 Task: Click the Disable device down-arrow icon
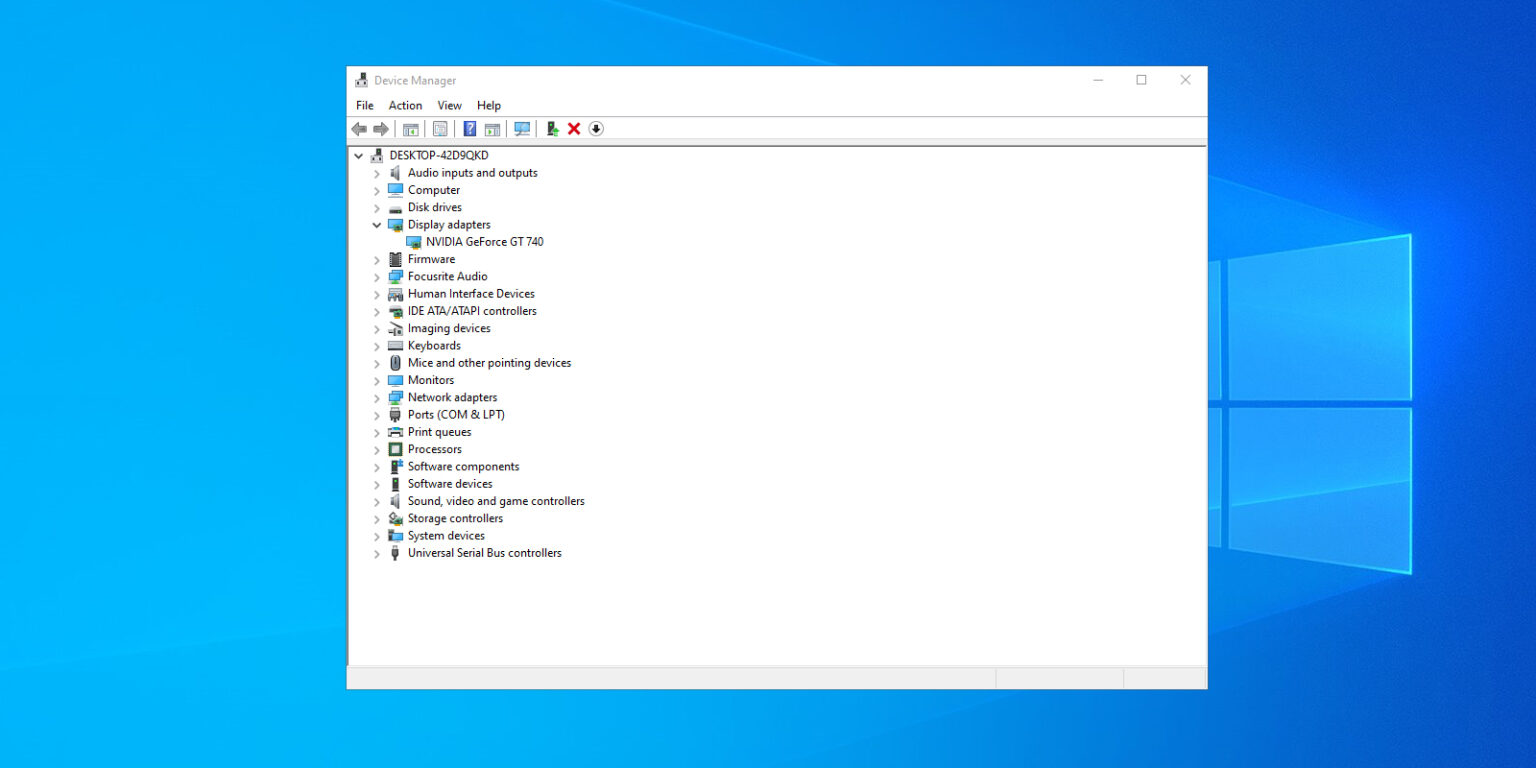pos(596,129)
